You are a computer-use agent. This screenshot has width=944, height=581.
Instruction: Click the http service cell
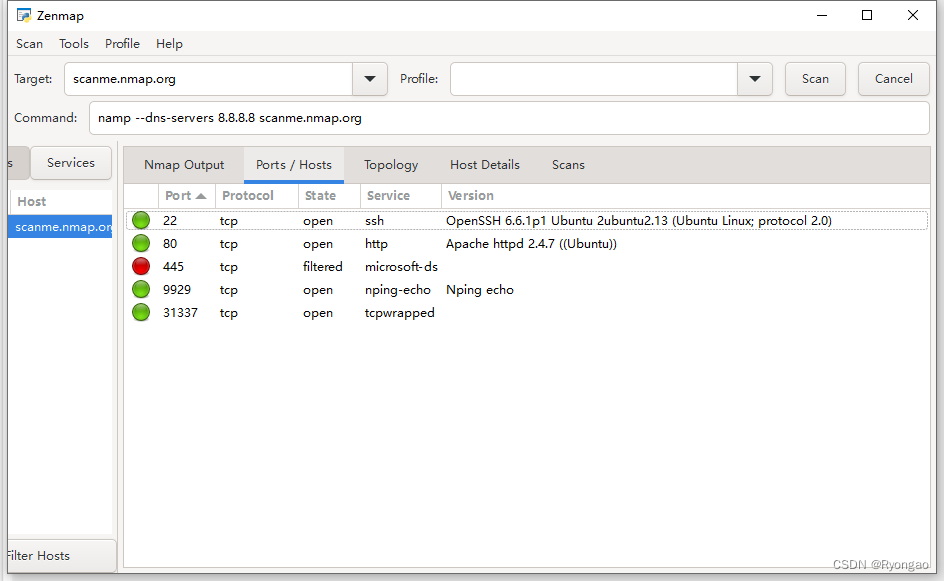coord(376,244)
